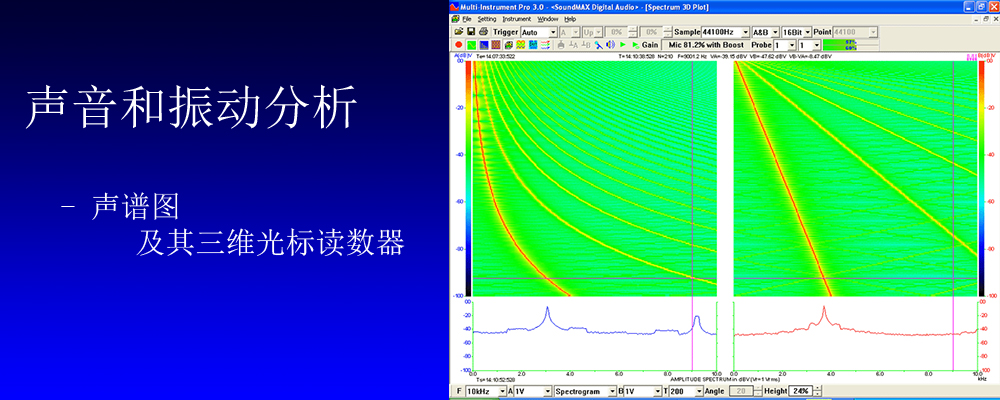The width and height of the screenshot is (1000, 400).
Task: Expand the Trigger mode Auto dropdown
Action: tap(554, 32)
